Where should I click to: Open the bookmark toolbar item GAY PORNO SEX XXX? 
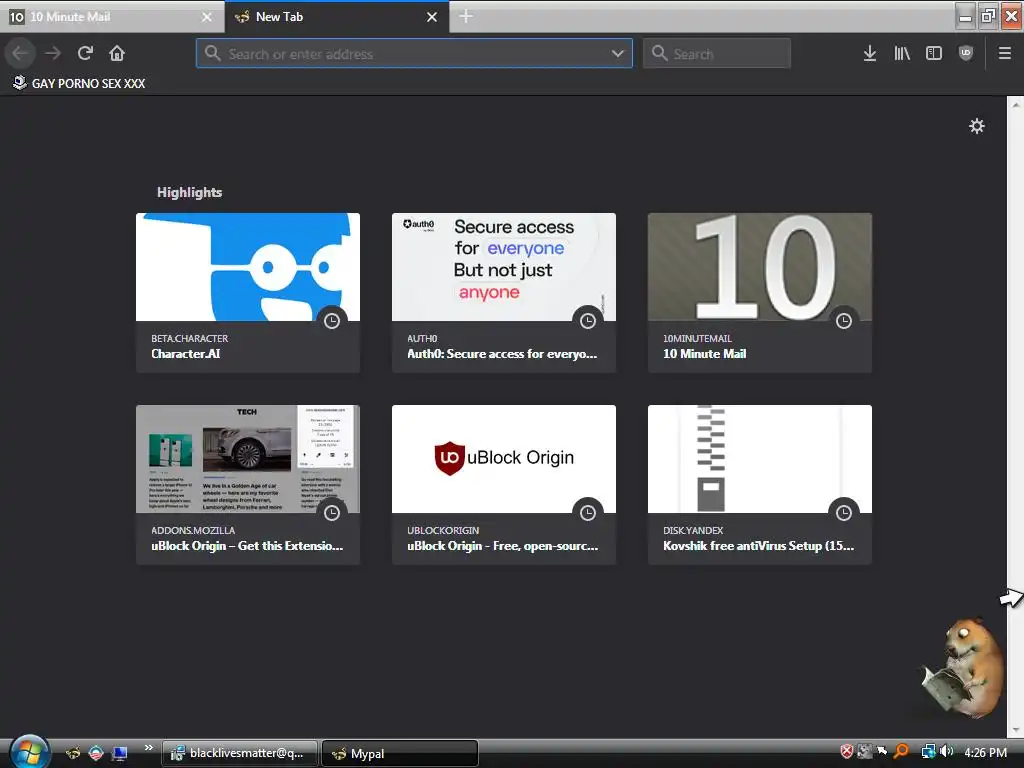pos(79,83)
